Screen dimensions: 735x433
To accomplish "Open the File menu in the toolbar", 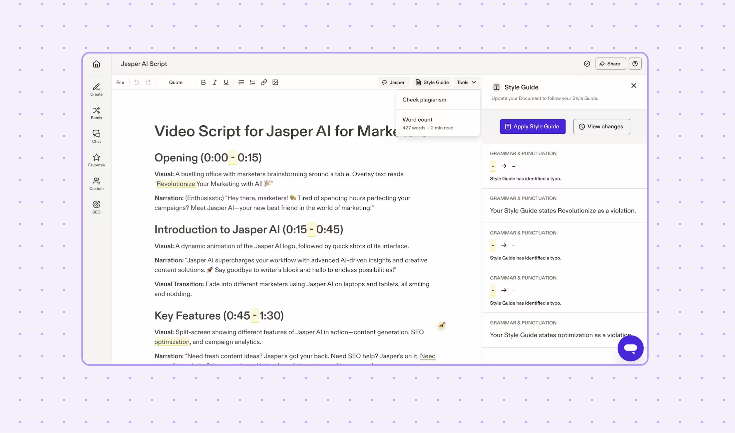I will point(120,82).
